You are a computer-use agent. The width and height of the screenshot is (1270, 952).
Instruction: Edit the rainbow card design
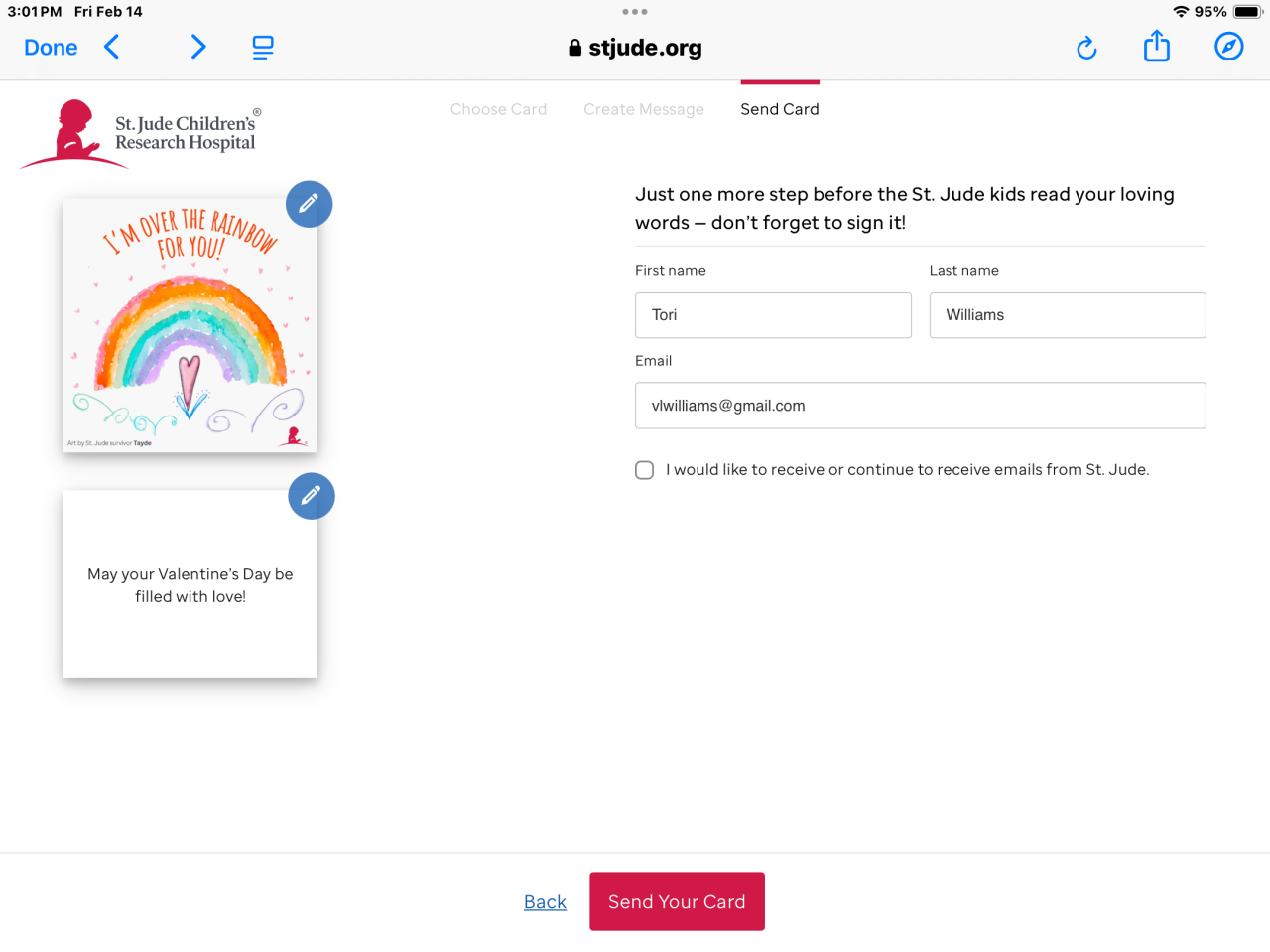[x=309, y=204]
